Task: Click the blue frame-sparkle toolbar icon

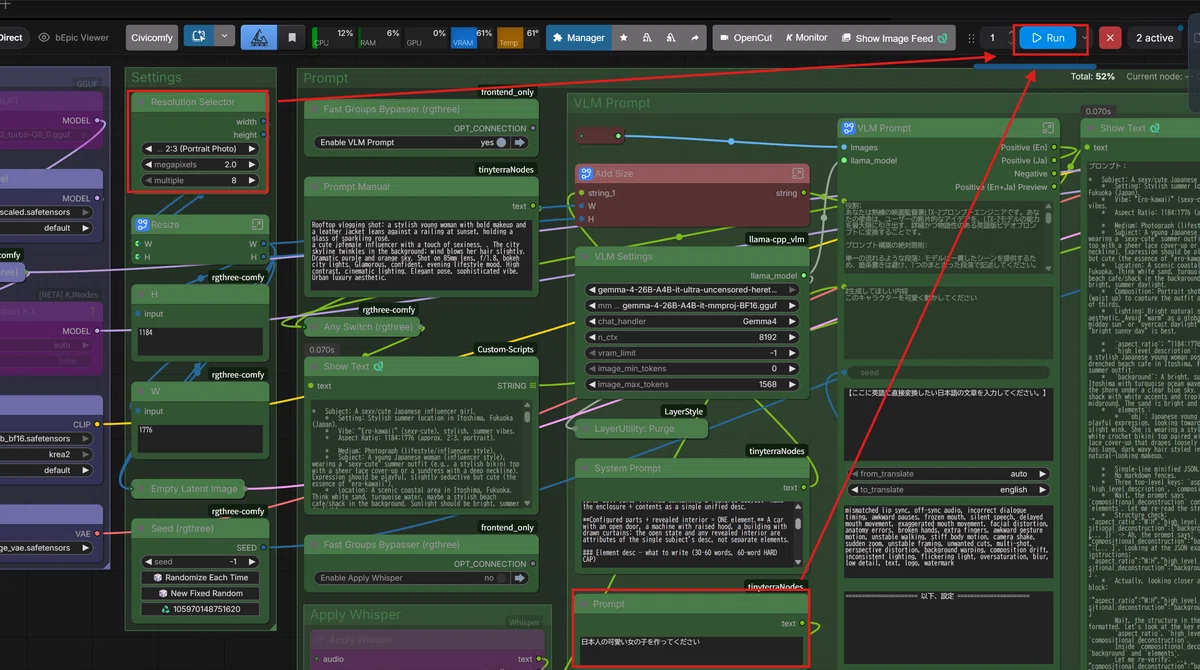Action: 199,37
